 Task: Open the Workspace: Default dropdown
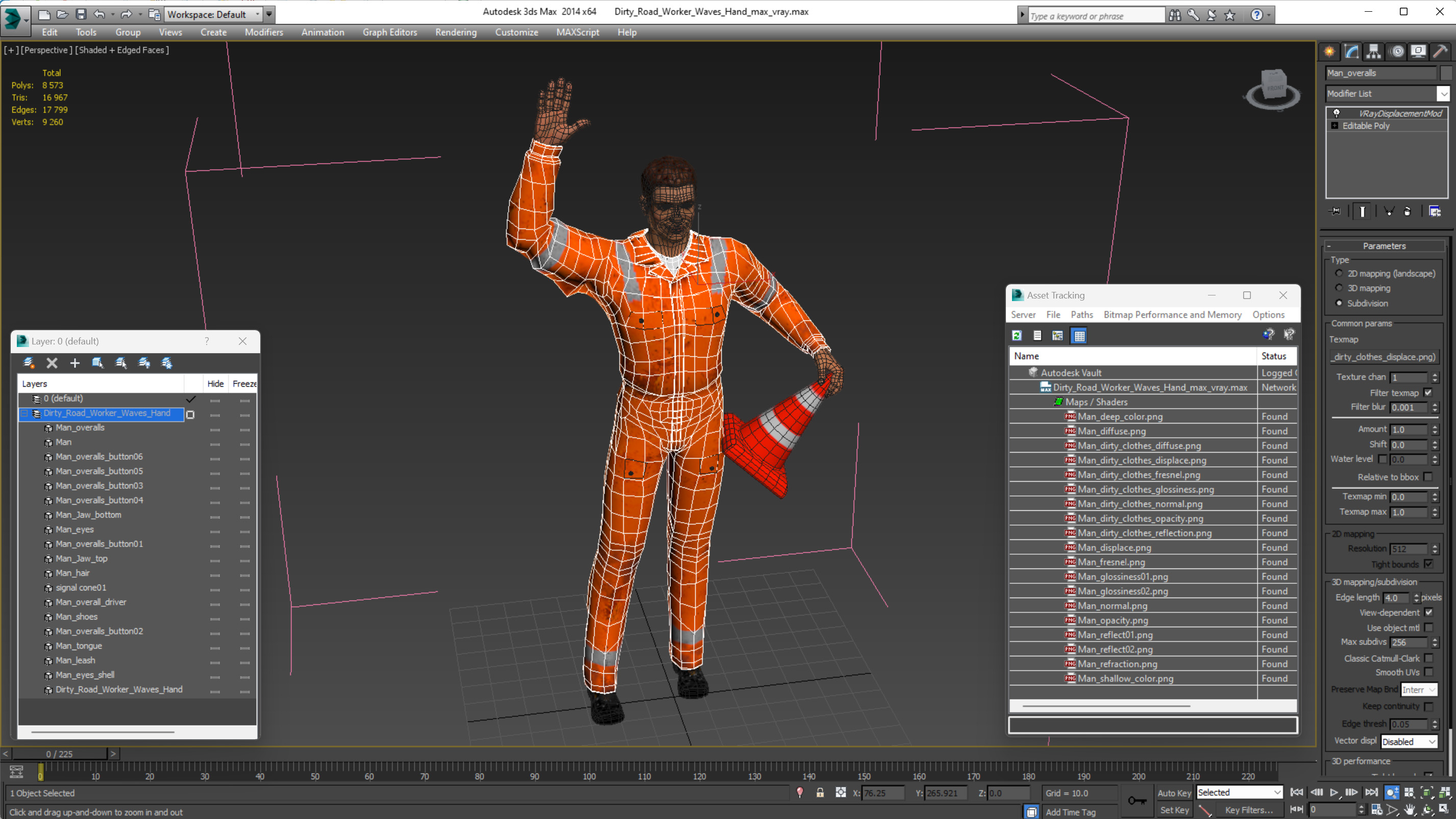coord(214,15)
